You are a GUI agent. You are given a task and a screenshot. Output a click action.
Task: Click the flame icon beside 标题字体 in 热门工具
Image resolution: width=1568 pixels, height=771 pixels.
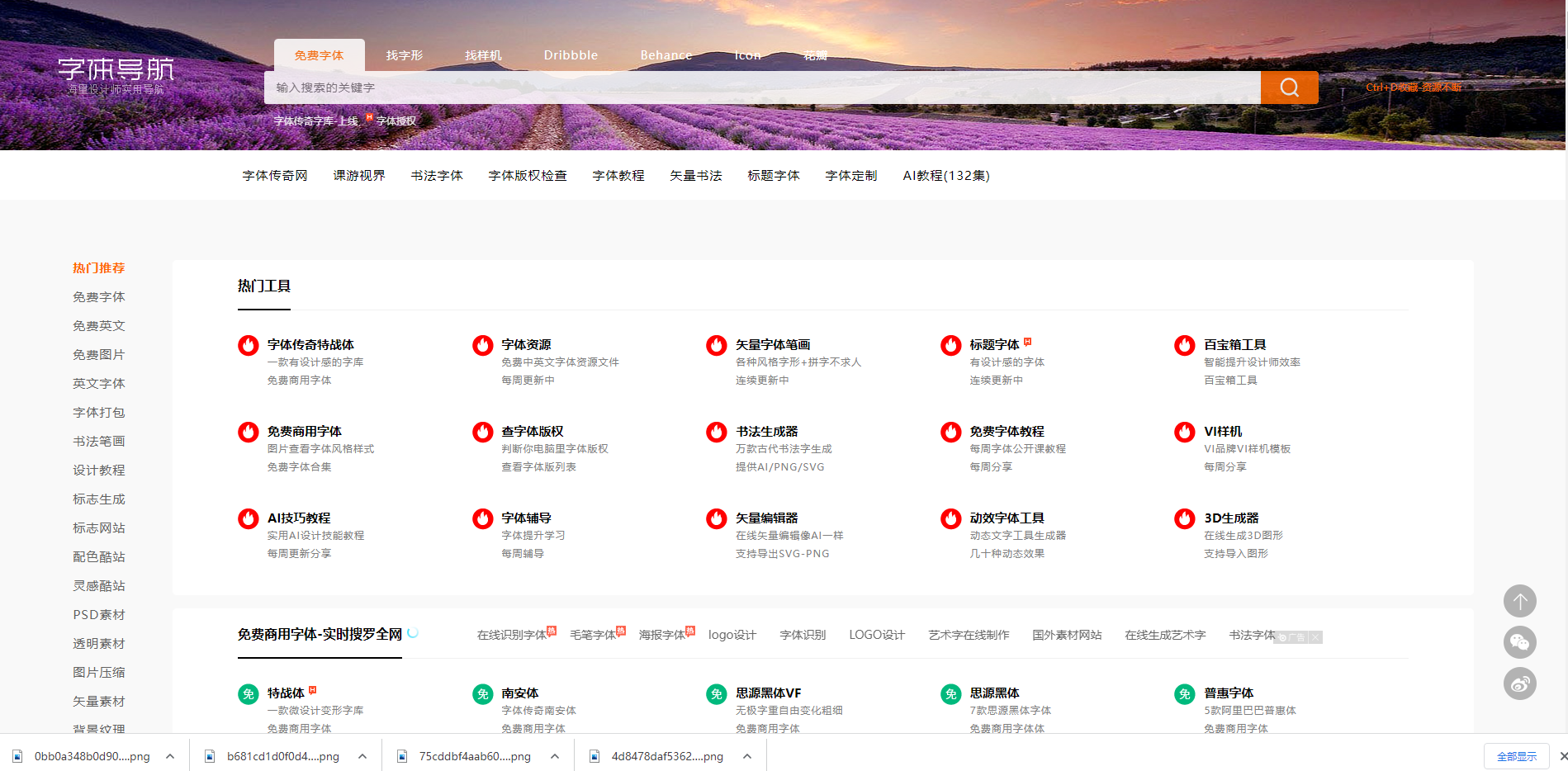pyautogui.click(x=951, y=345)
